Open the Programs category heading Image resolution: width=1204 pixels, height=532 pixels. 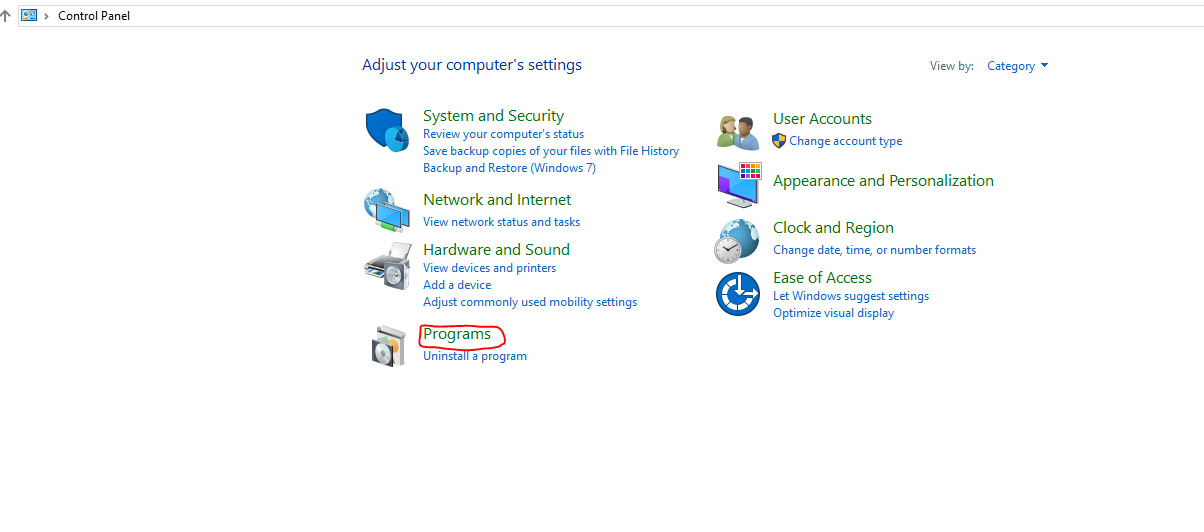pyautogui.click(x=457, y=334)
